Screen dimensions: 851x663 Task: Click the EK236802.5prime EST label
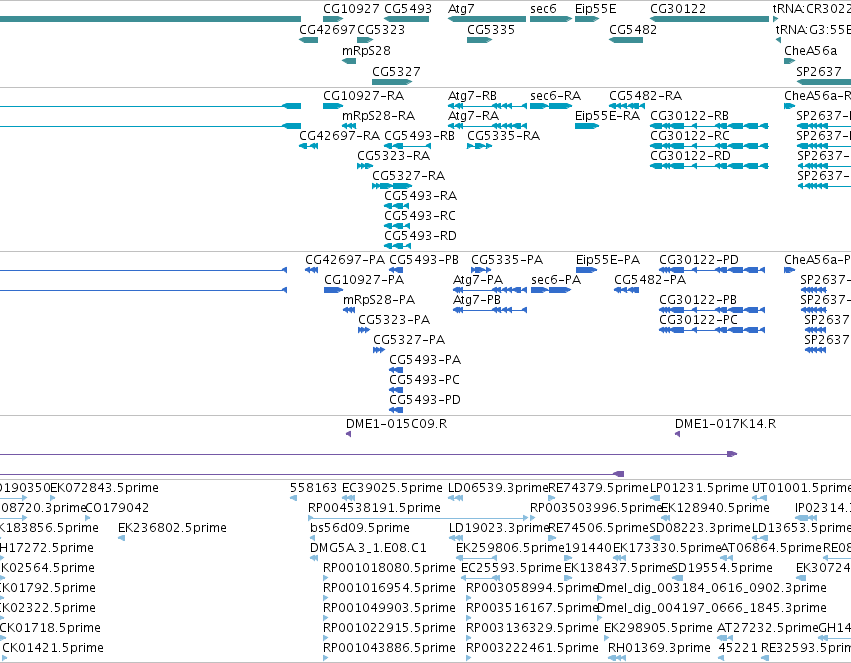tap(173, 528)
